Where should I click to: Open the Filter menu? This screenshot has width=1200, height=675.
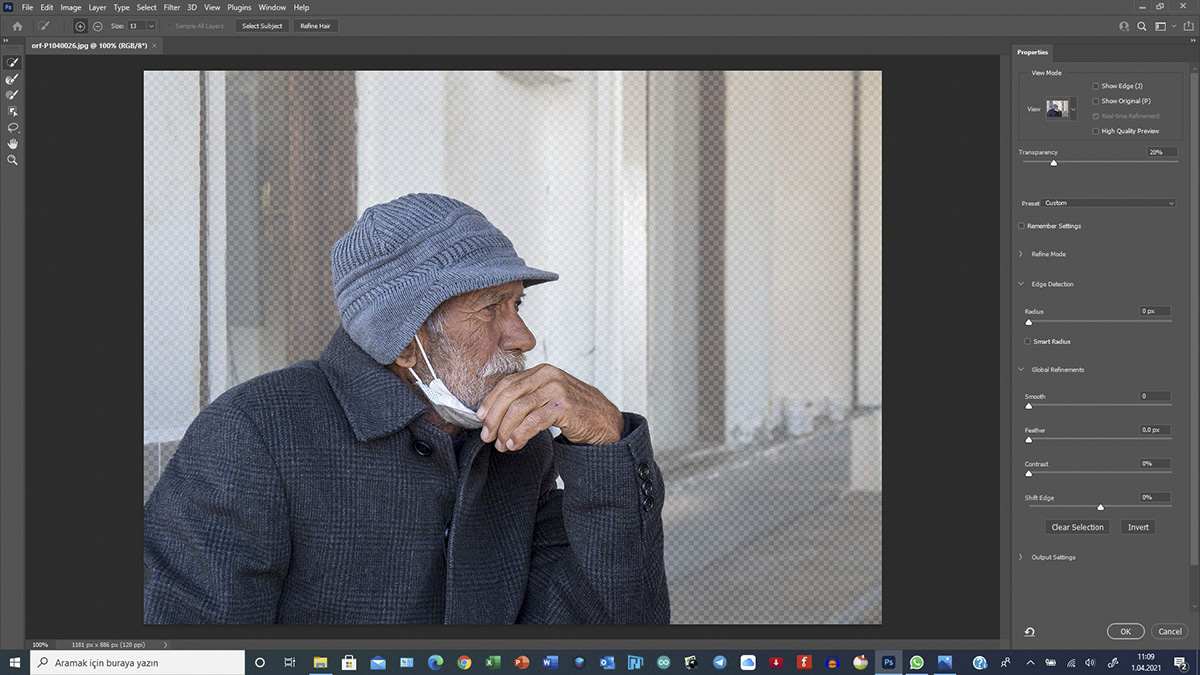[x=172, y=7]
